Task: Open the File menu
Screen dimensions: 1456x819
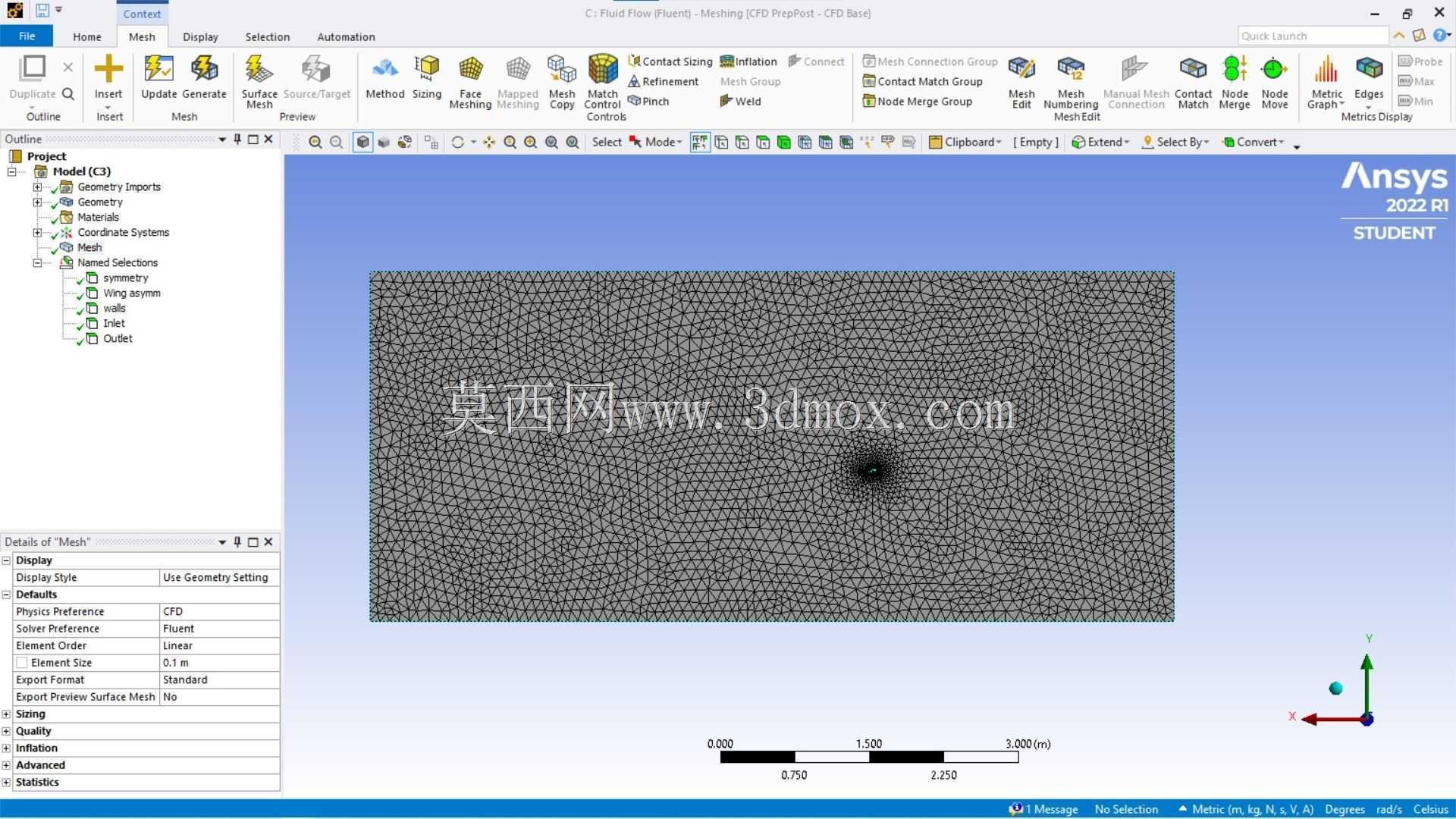Action: click(x=27, y=36)
